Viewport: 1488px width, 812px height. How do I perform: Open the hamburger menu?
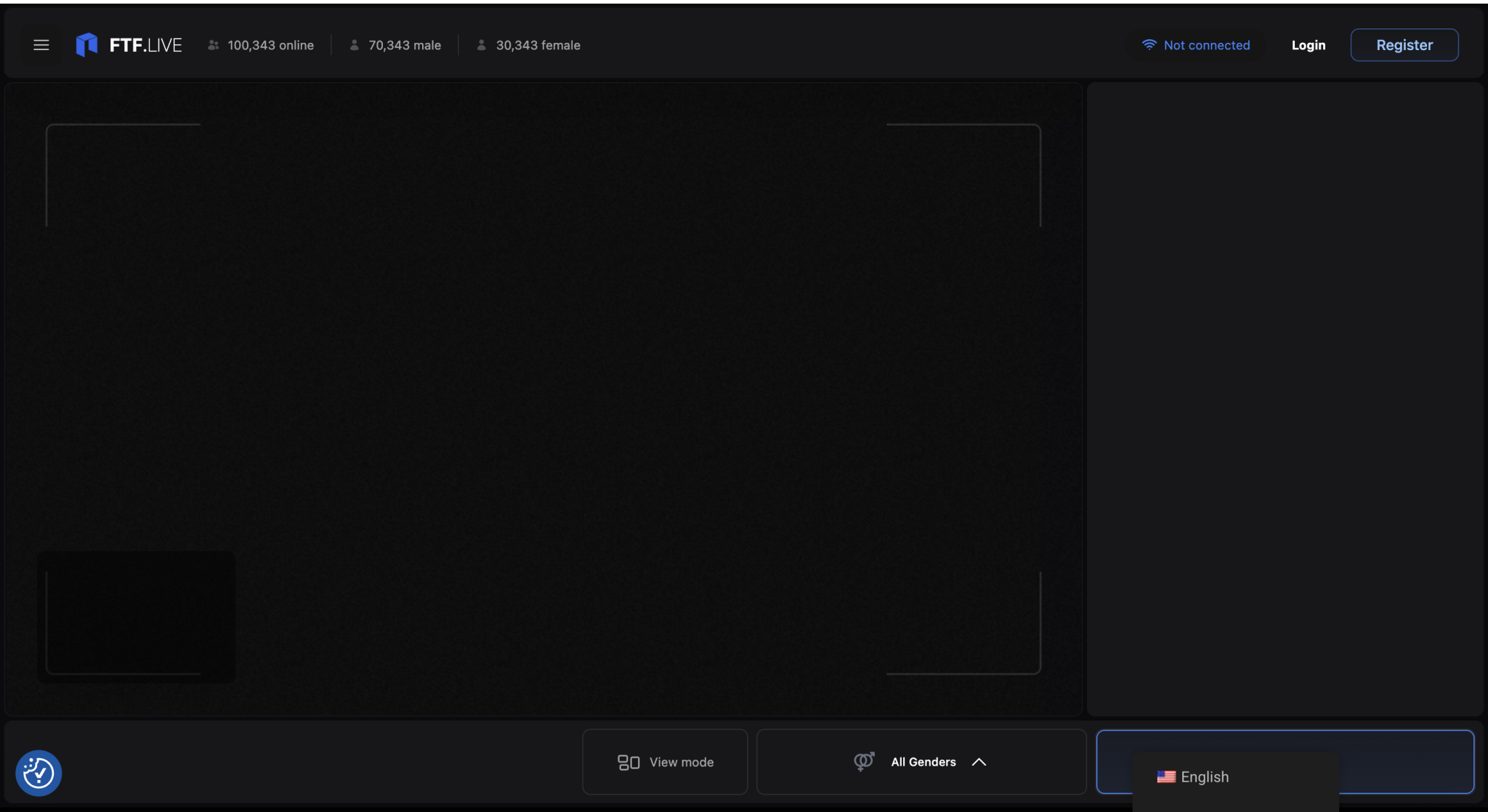point(41,45)
